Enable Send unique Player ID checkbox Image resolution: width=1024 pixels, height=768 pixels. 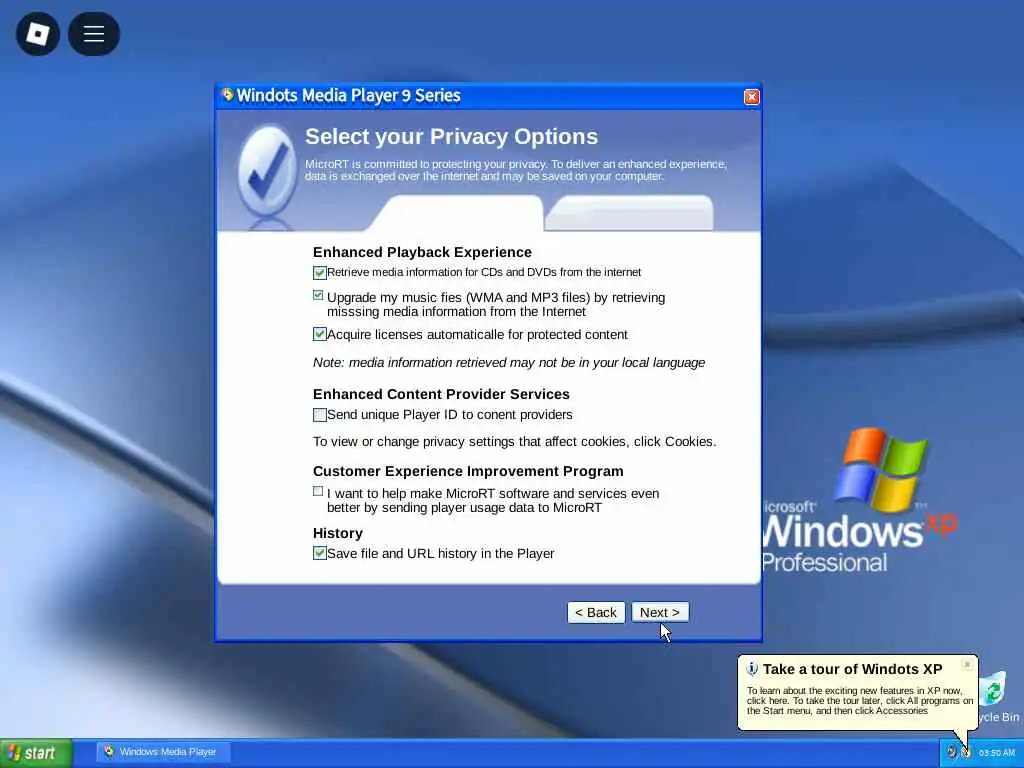pyautogui.click(x=319, y=415)
